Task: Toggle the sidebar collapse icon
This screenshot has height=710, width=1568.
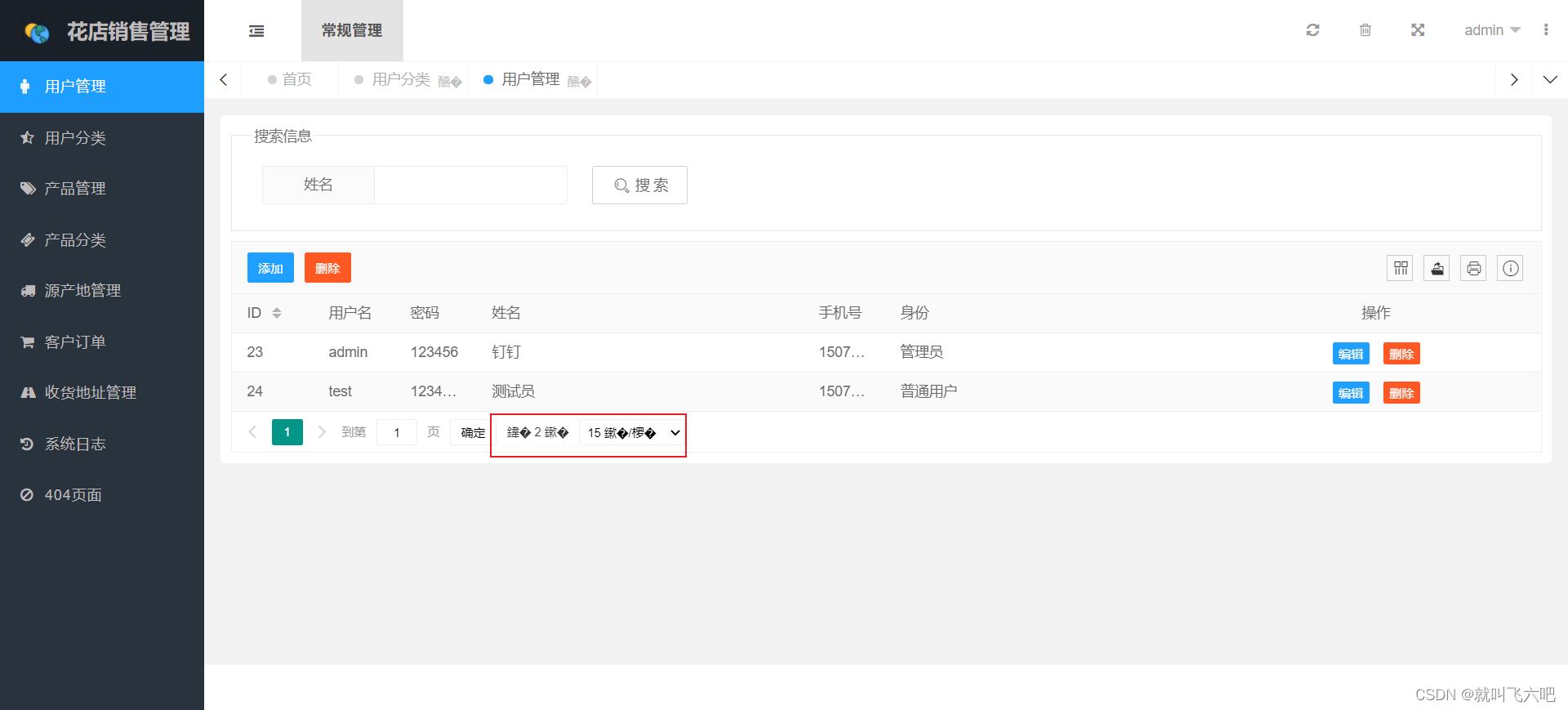Action: click(x=256, y=31)
